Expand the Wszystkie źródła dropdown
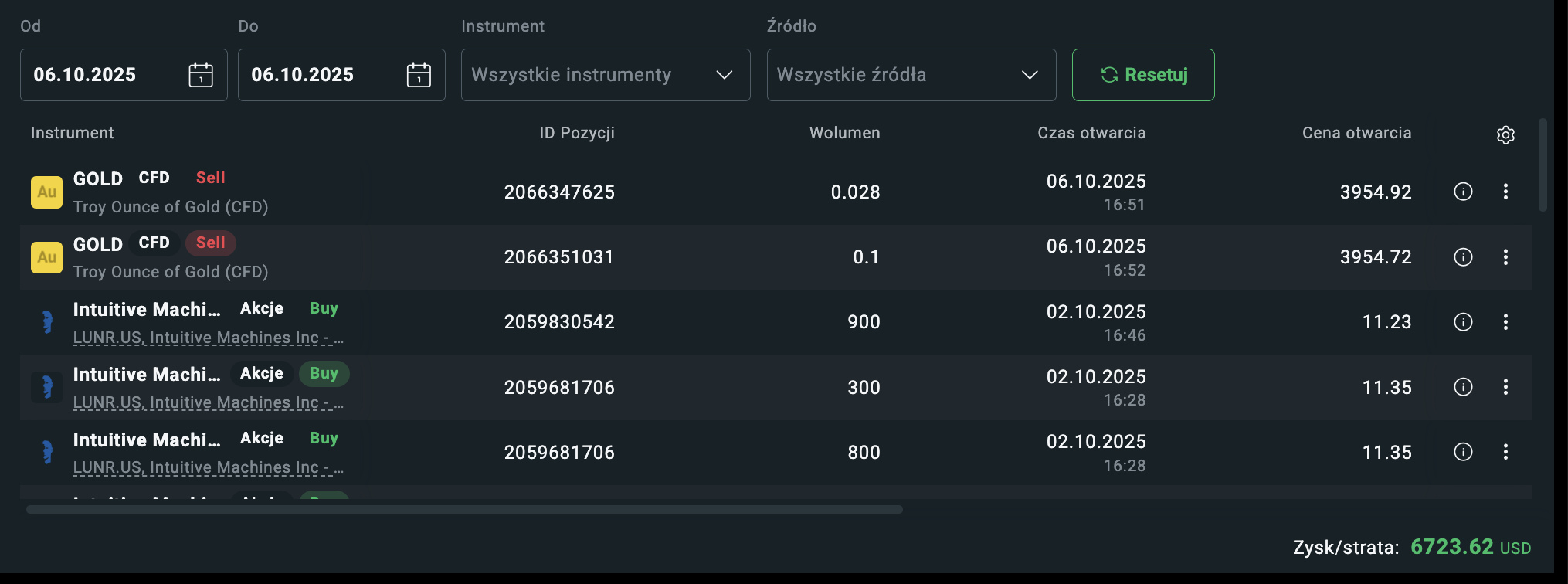This screenshot has height=584, width=1568. point(911,75)
